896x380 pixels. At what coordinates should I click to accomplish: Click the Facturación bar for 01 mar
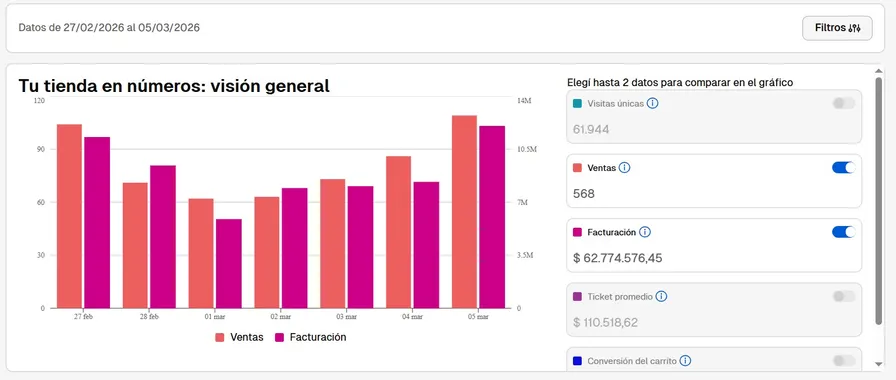(x=229, y=263)
